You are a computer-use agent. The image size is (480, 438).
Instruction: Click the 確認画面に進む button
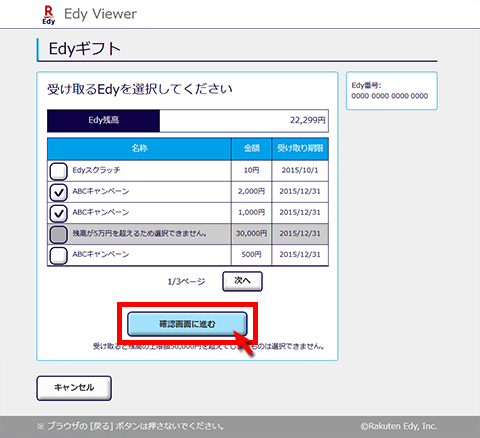point(187,324)
